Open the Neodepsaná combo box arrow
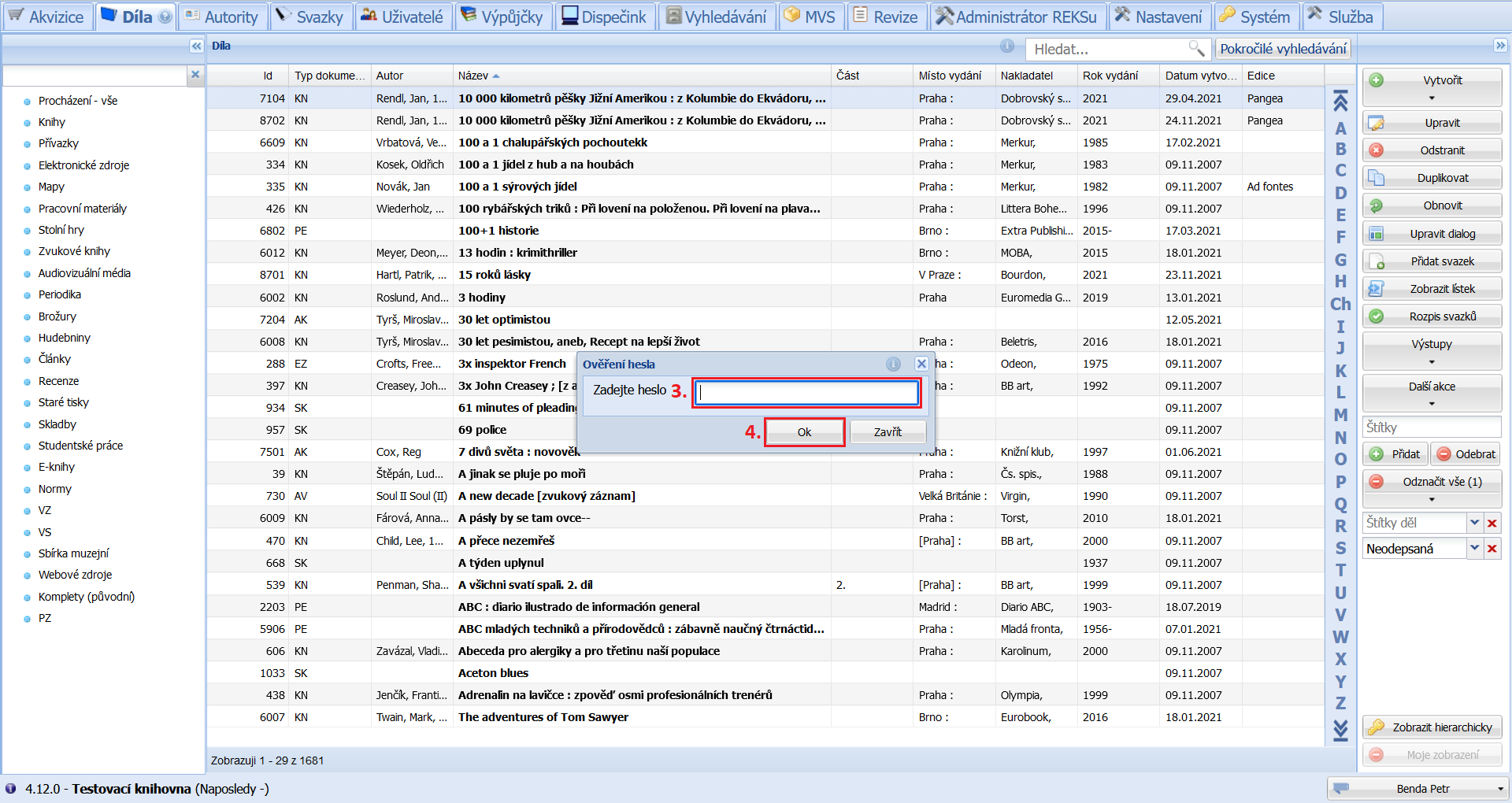1512x803 pixels. point(1474,549)
